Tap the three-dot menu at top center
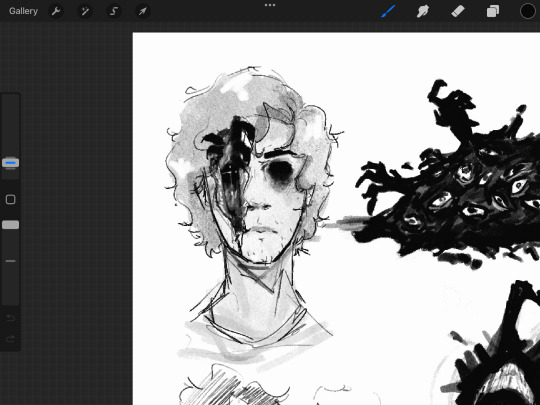This screenshot has width=540, height=405. [270, 5]
